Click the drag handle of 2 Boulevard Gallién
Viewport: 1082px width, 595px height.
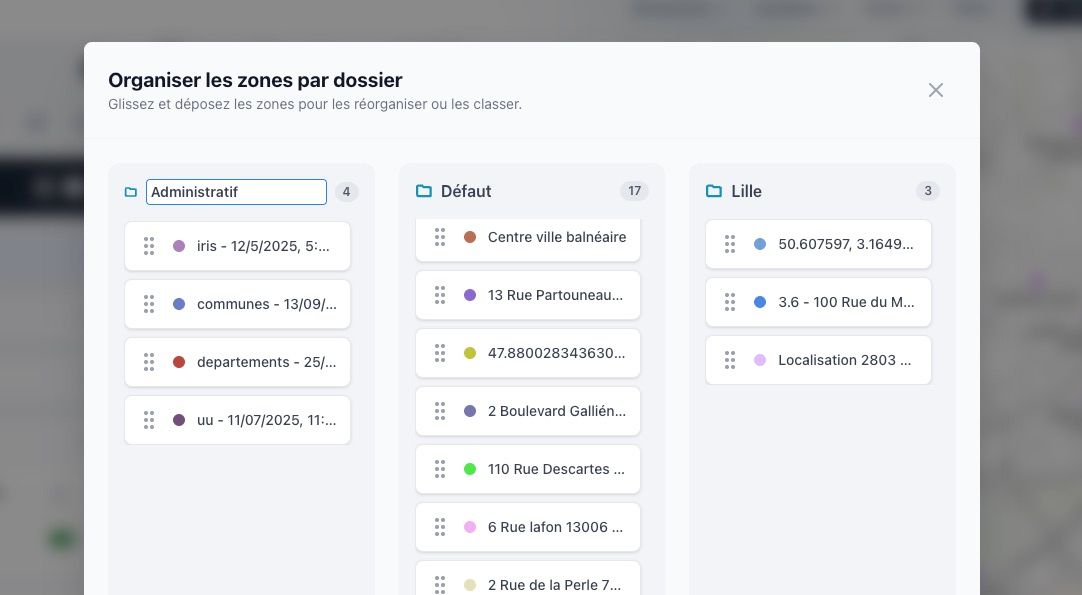point(440,410)
